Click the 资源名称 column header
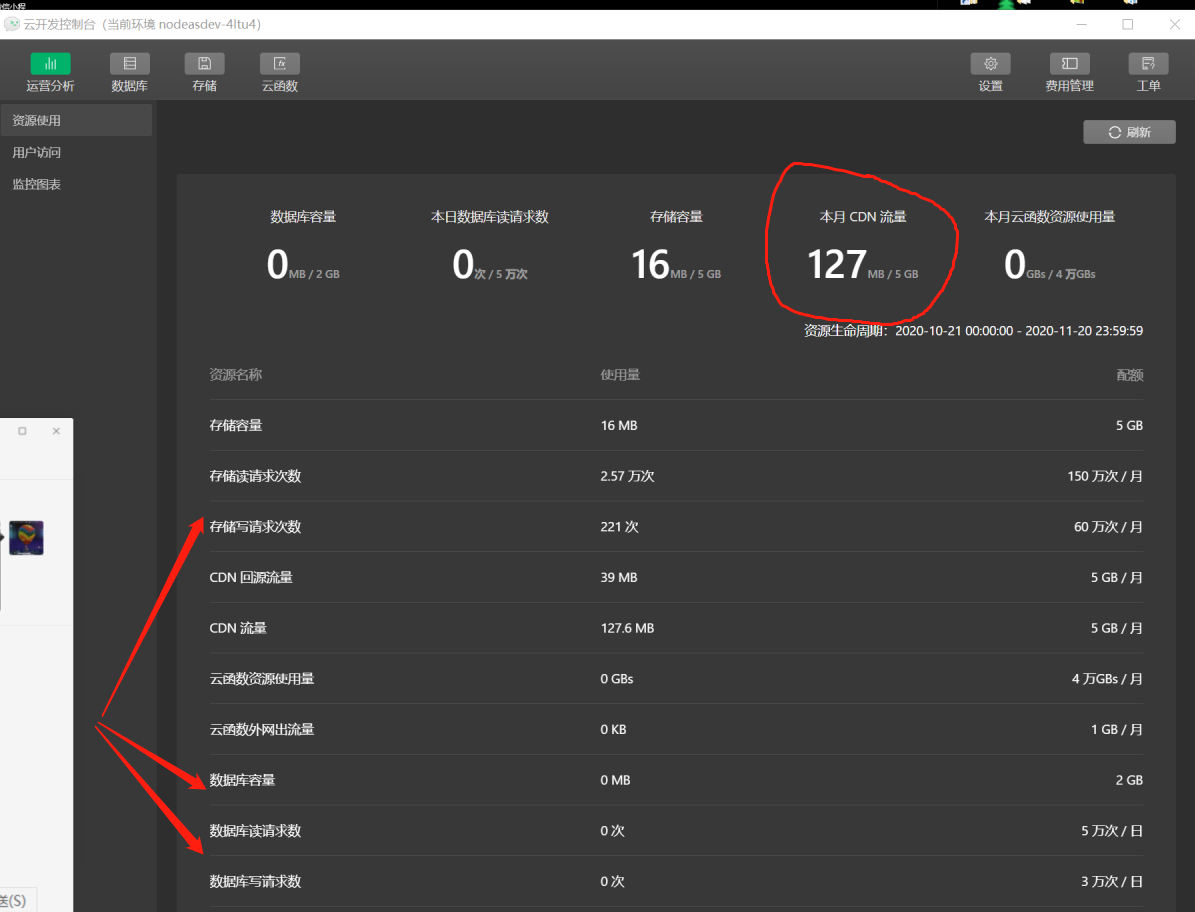This screenshot has width=1195, height=912. point(236,375)
